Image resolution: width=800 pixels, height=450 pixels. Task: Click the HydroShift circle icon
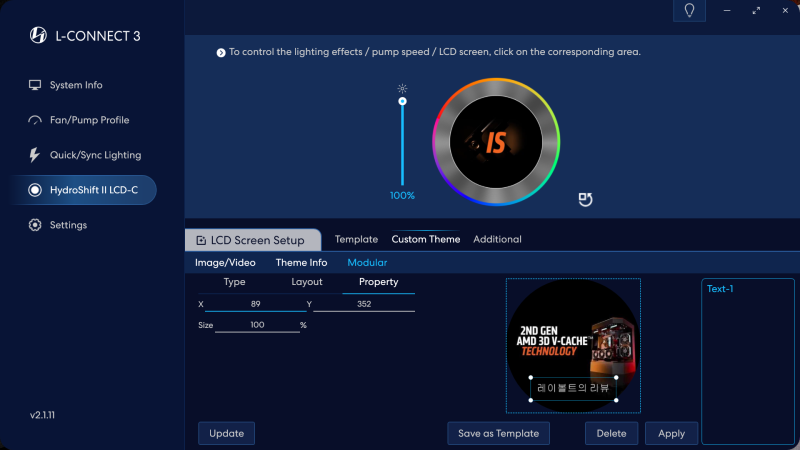(x=35, y=190)
